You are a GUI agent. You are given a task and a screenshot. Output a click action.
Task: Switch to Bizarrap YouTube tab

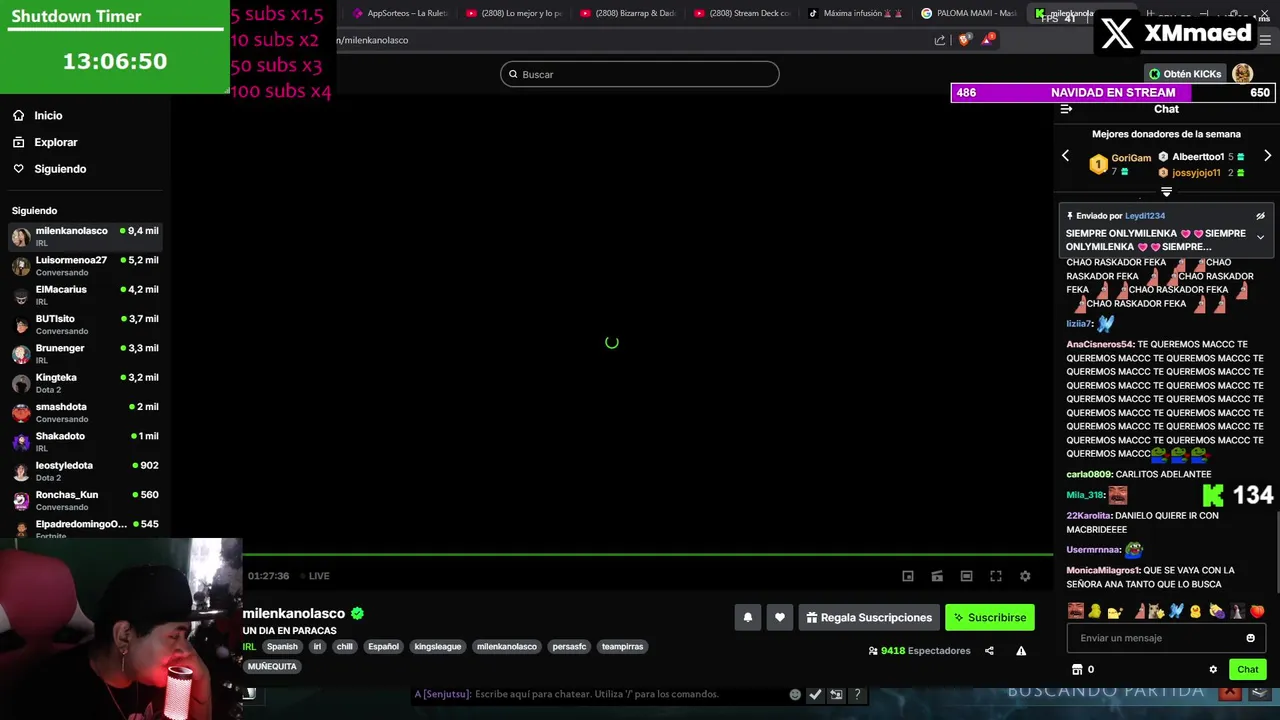tap(628, 13)
